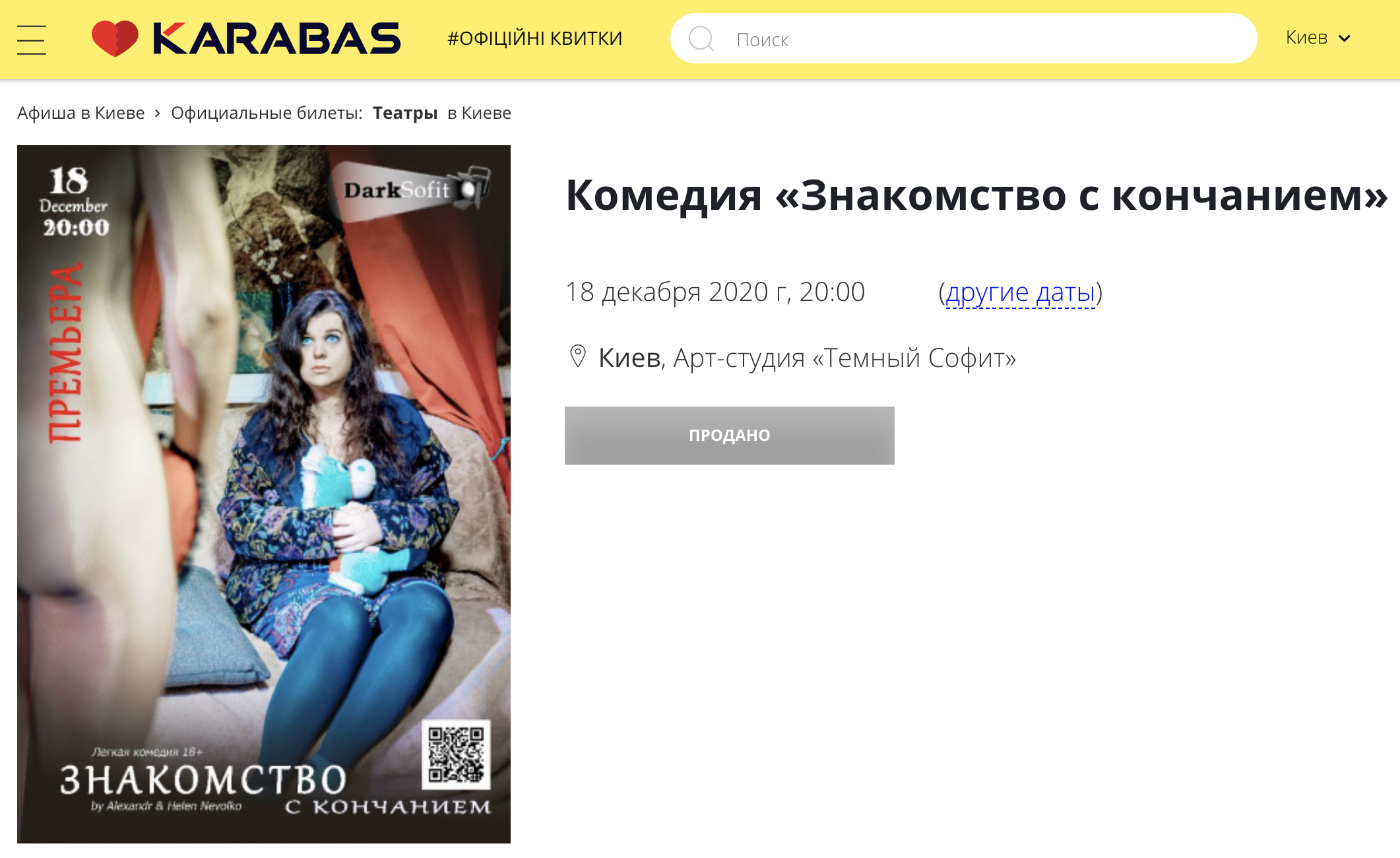The image size is (1400, 858).
Task: Open Афиша в Киеве breadcrumb link
Action: point(80,113)
